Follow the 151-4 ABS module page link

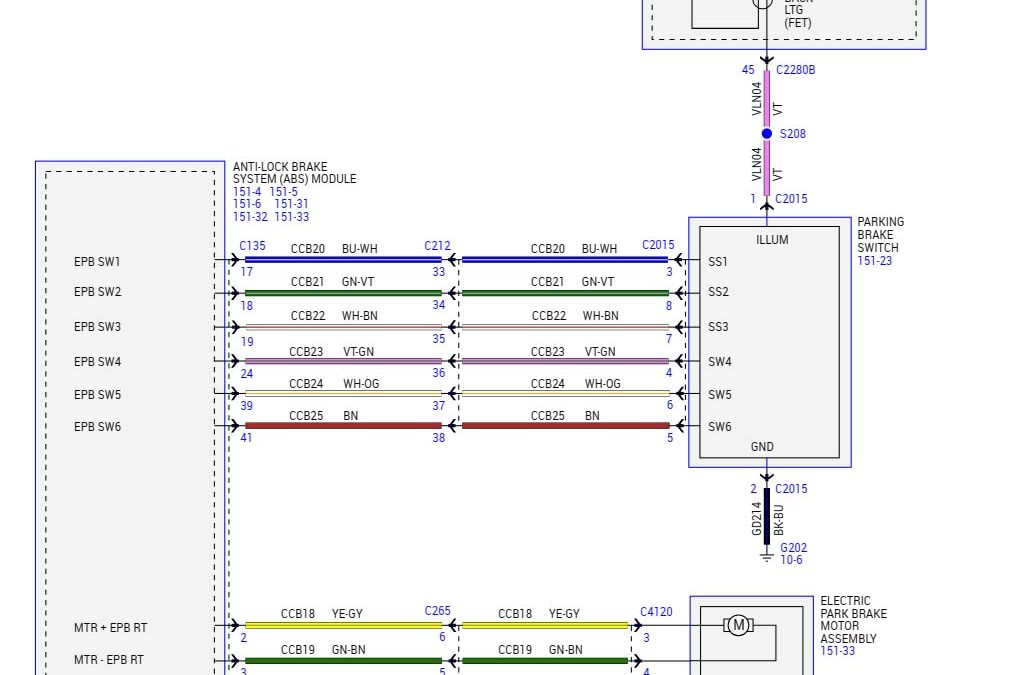click(249, 192)
